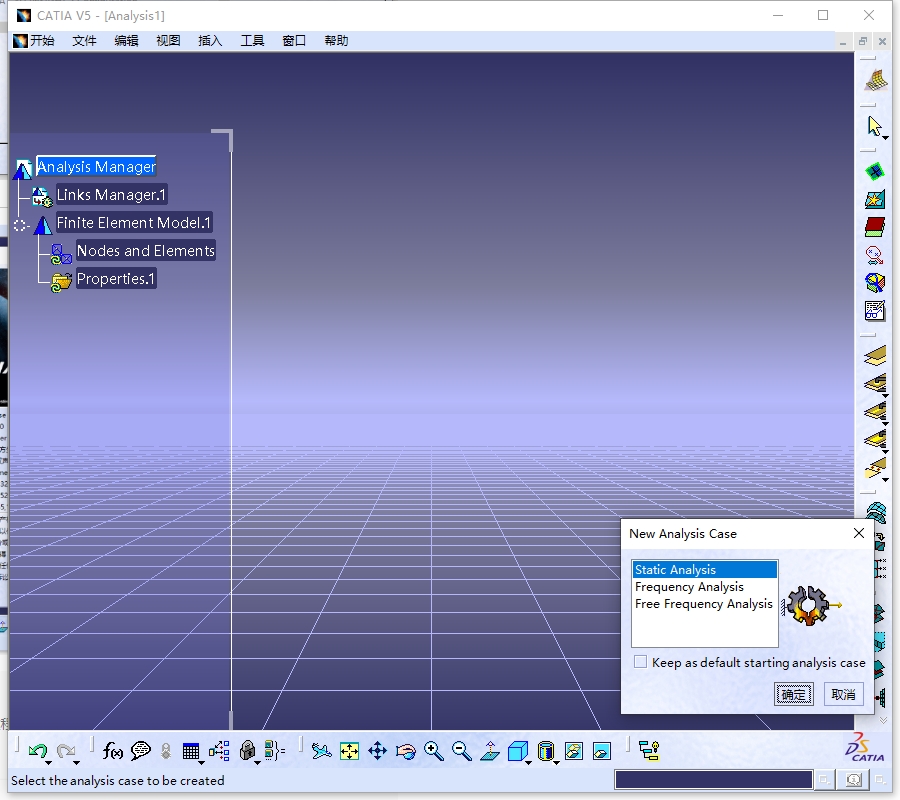Viewport: 900px width, 800px height.
Task: Click the red circle with crosses icon
Action: pos(875,255)
